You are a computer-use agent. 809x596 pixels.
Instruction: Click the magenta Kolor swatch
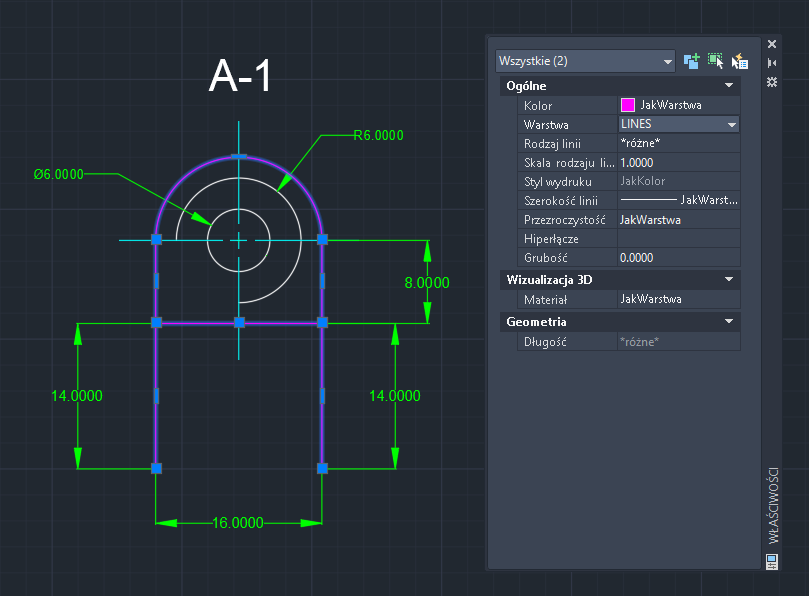pos(627,105)
